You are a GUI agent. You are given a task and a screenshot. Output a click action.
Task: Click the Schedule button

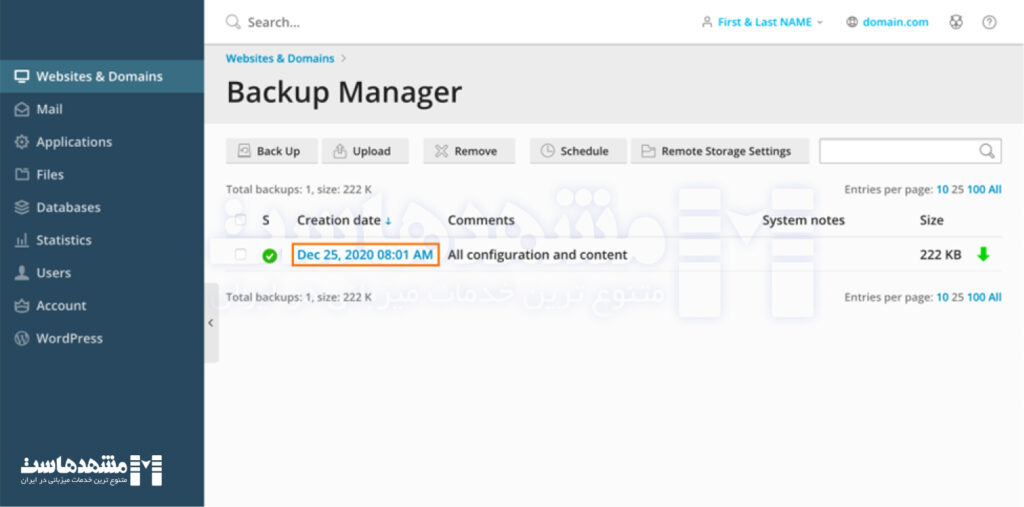coord(575,151)
